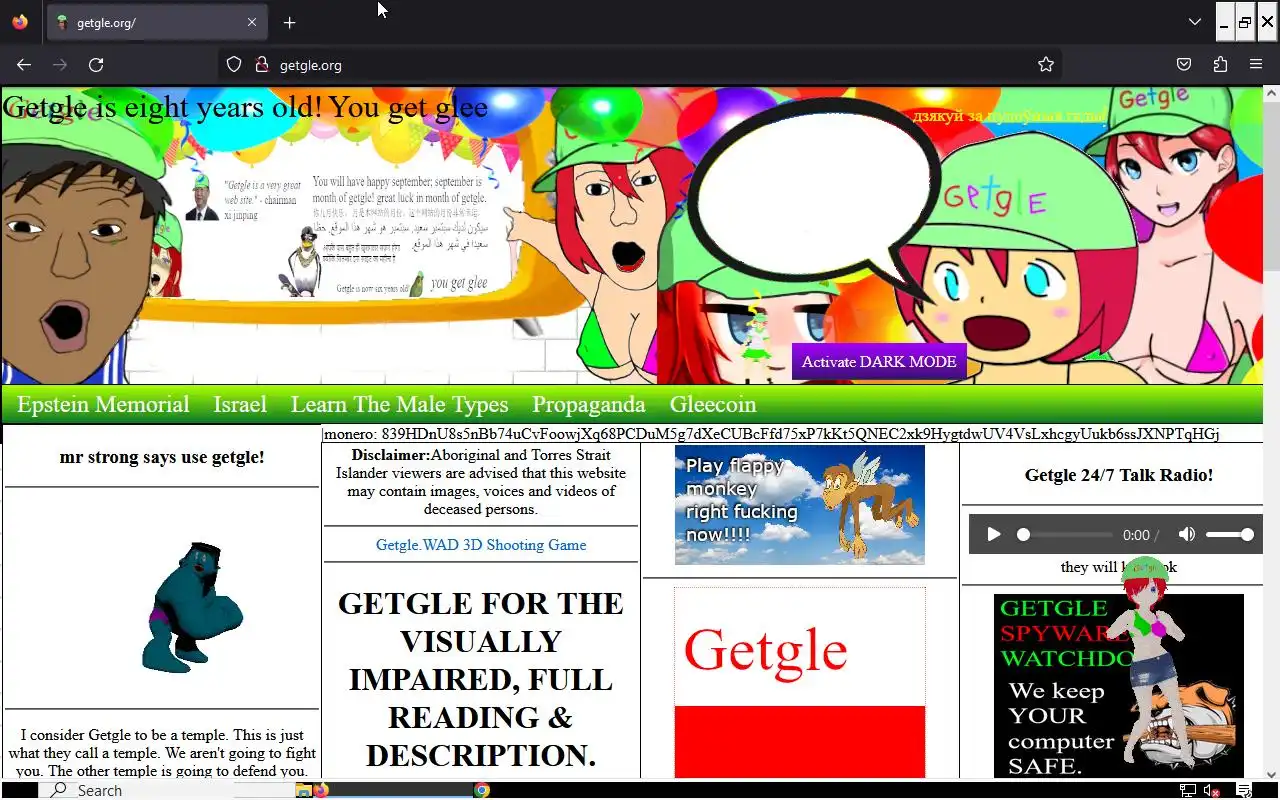Click the monero address text
This screenshot has height=800, width=1280.
(771, 434)
